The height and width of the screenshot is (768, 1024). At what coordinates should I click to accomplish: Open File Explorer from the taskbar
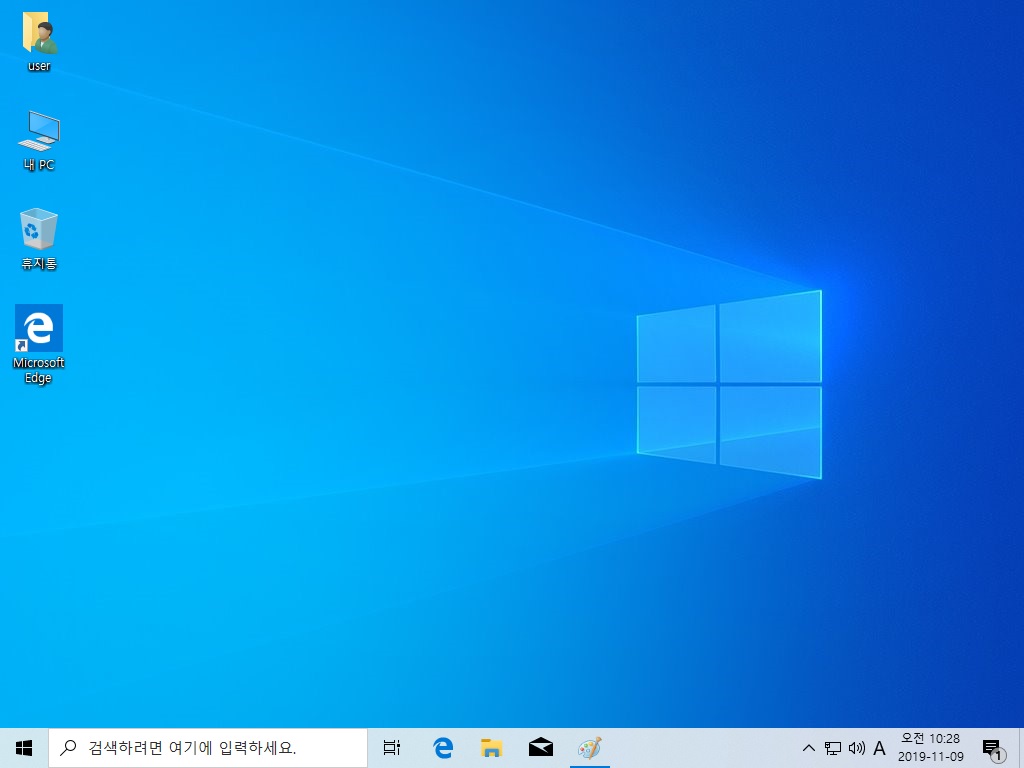[x=491, y=748]
